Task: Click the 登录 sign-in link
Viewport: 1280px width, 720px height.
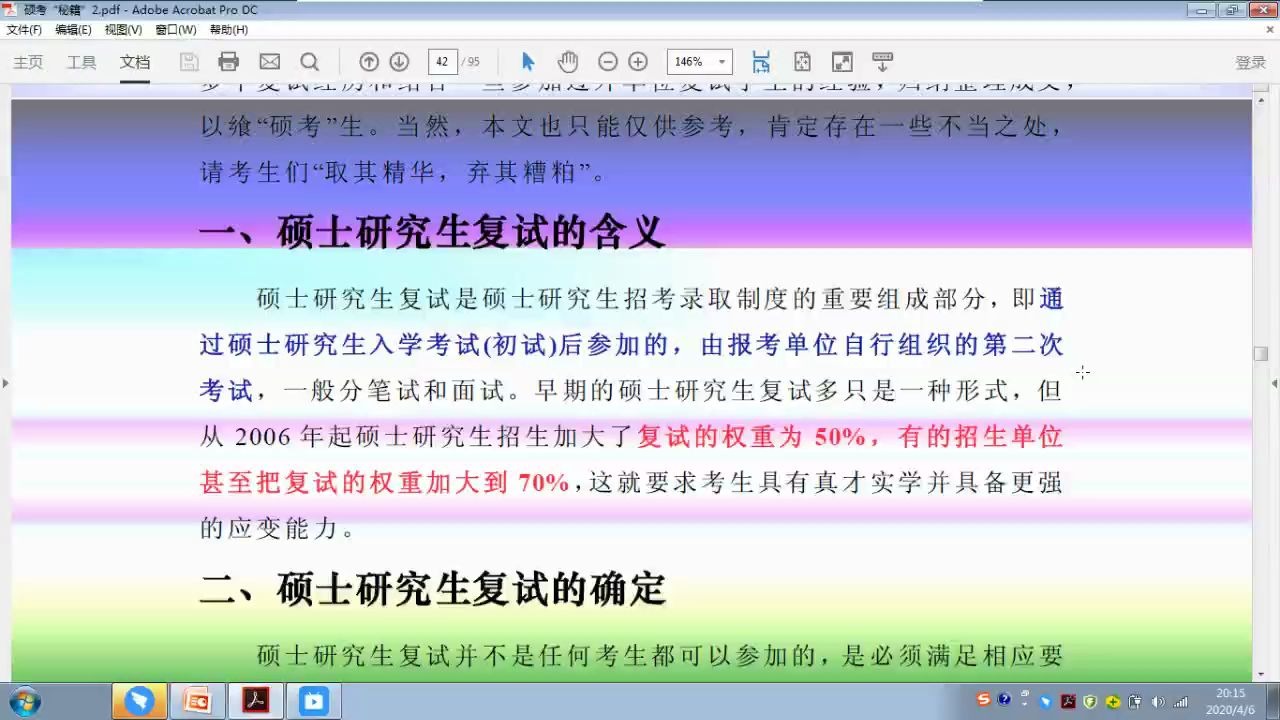Action: pos(1250,61)
